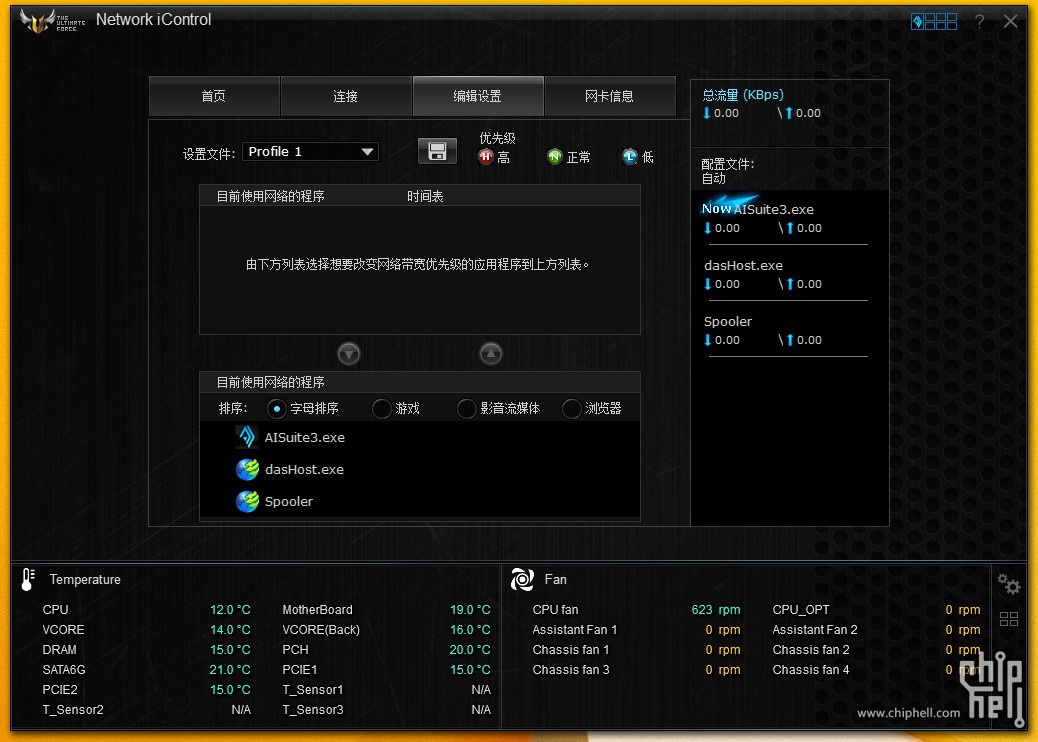Click the VCORE(Back) temperature label
This screenshot has height=742, width=1038.
(x=321, y=630)
